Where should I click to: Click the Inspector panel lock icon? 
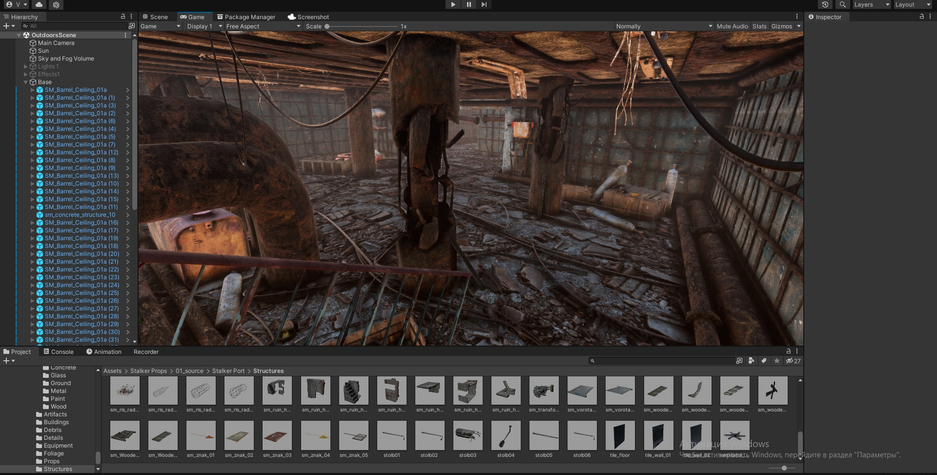coord(920,17)
